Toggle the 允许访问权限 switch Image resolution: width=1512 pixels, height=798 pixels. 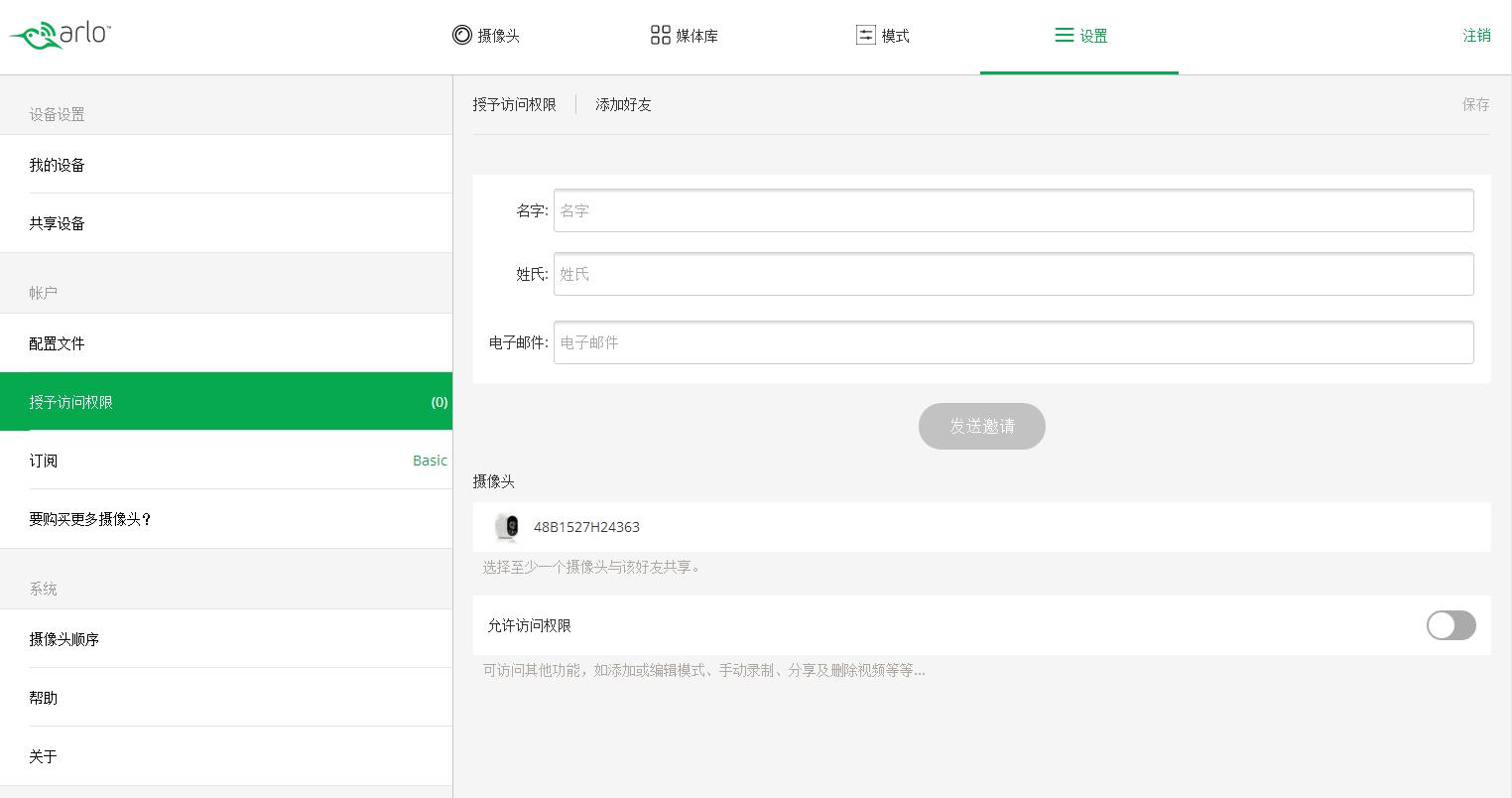1450,625
